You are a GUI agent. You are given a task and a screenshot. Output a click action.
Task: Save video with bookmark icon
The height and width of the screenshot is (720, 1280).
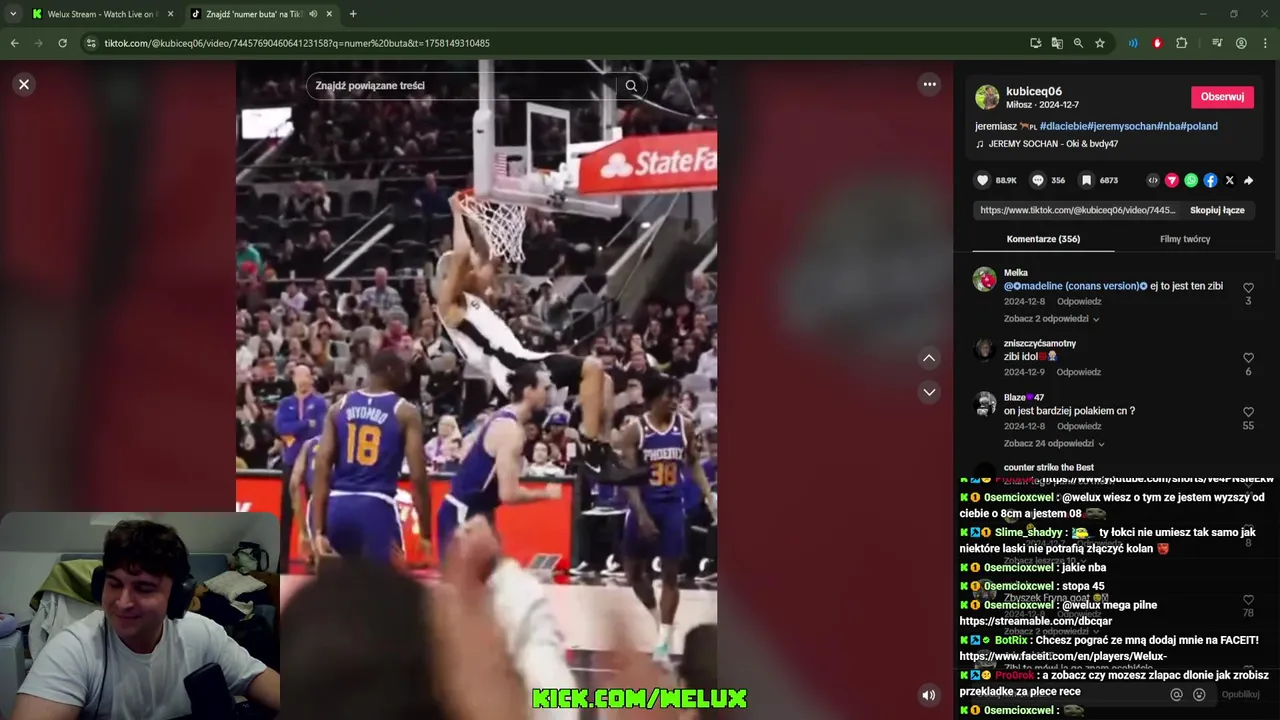(1086, 180)
